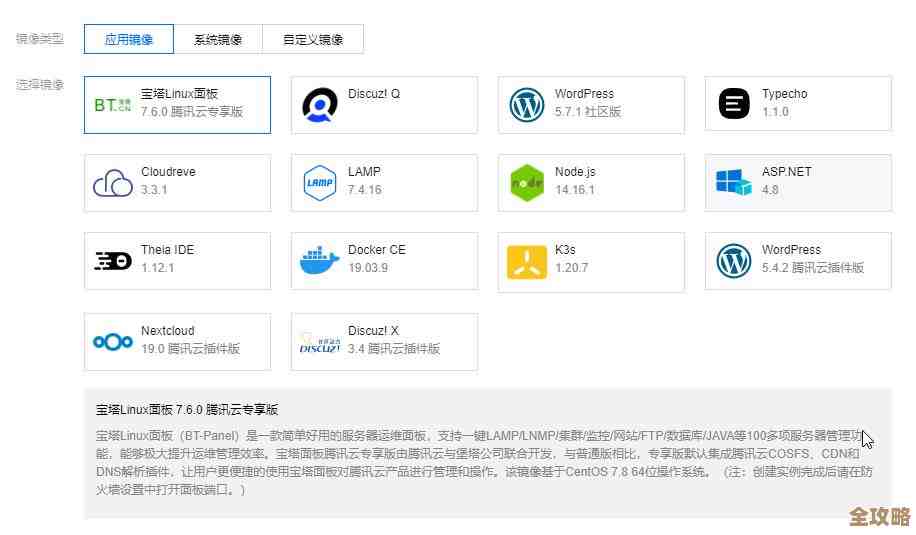Click the Docker CE 19.03.9 version text
Viewport: 916px width, 535px height.
(x=368, y=268)
